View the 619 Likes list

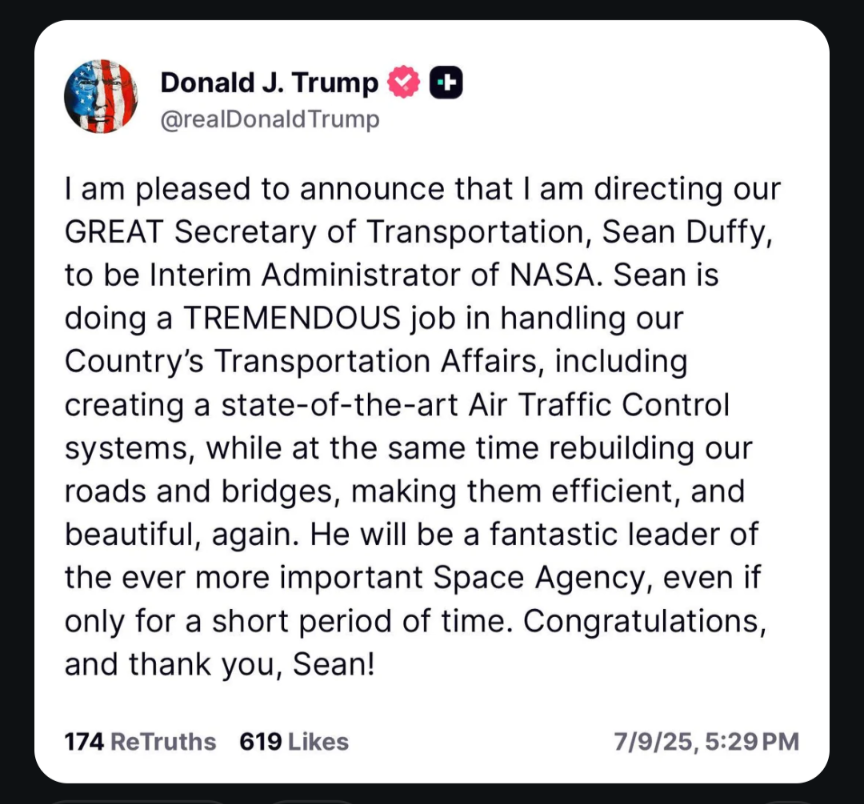pyautogui.click(x=294, y=742)
